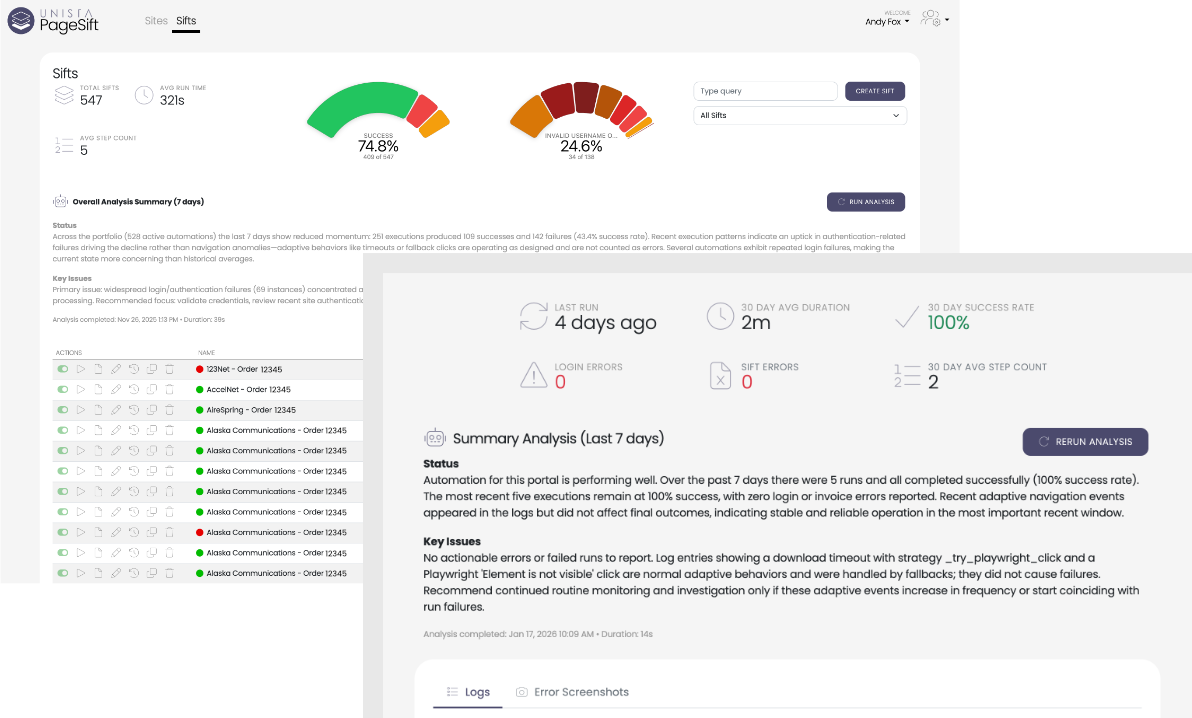
Task: Run the red-status Alaska Communications sift
Action: (81, 532)
